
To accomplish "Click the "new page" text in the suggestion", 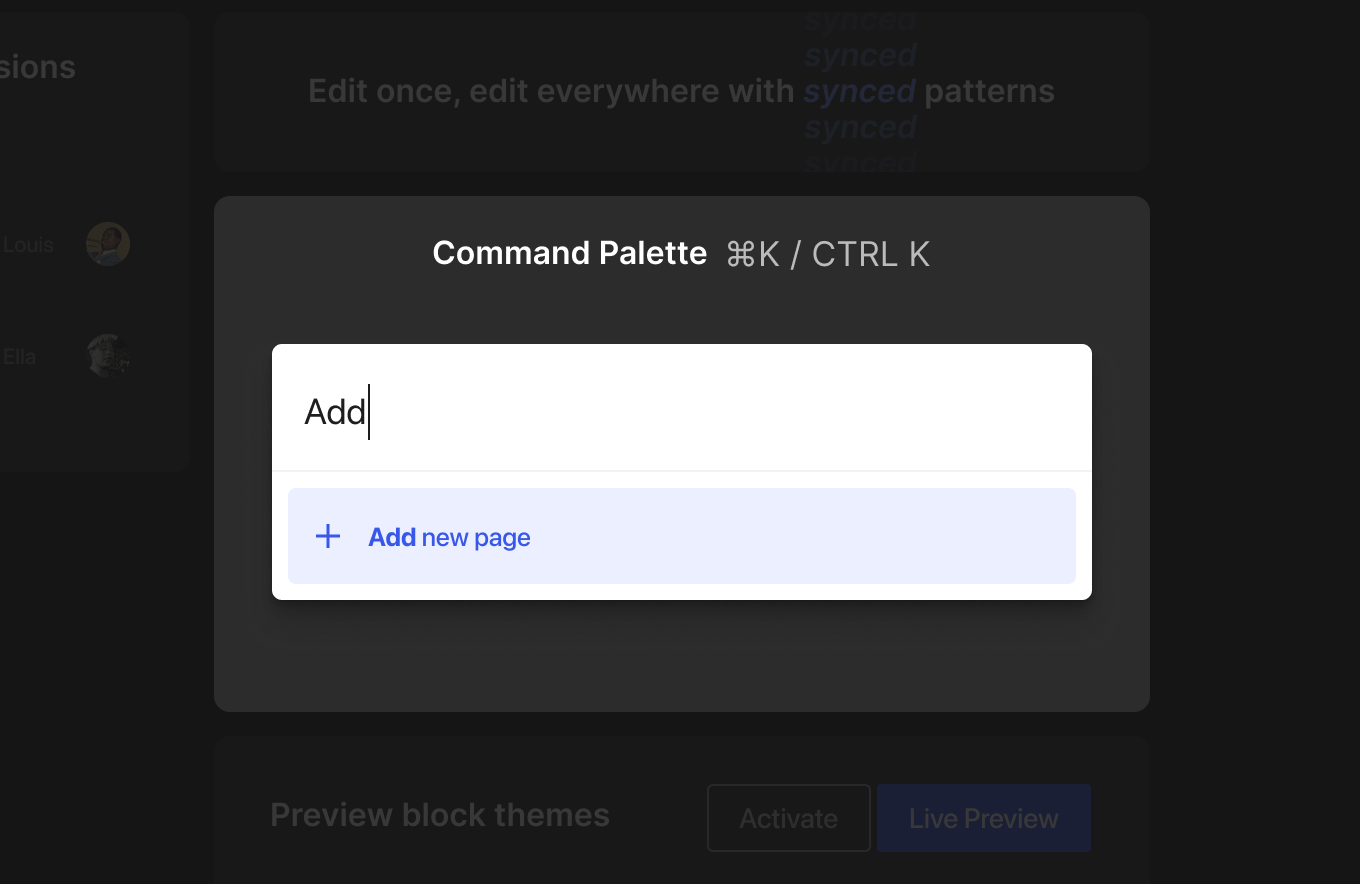I will (x=476, y=537).
